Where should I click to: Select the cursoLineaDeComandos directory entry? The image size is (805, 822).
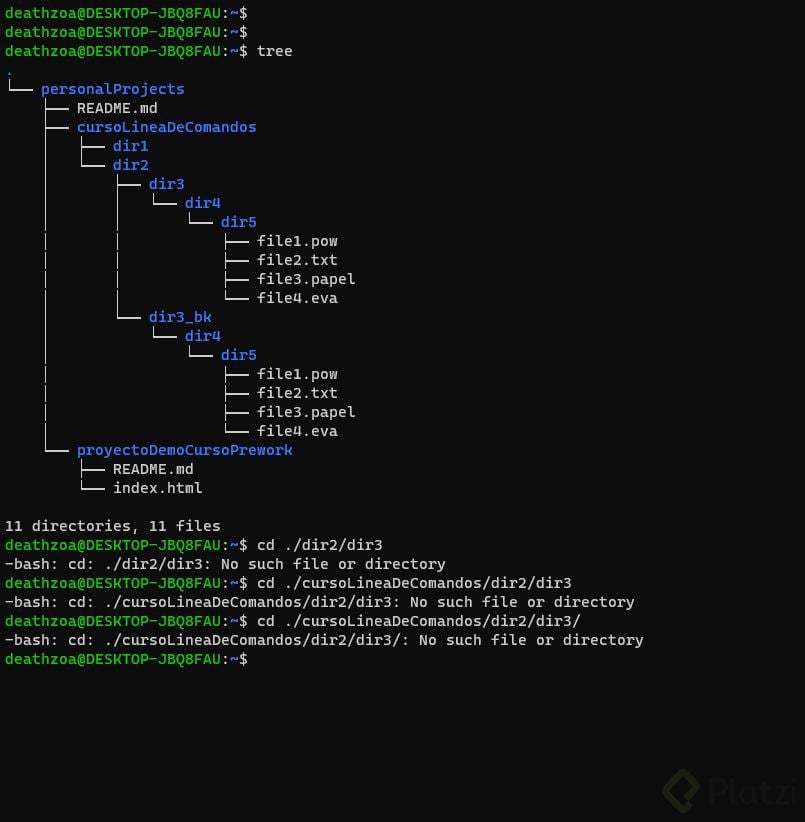click(x=167, y=127)
